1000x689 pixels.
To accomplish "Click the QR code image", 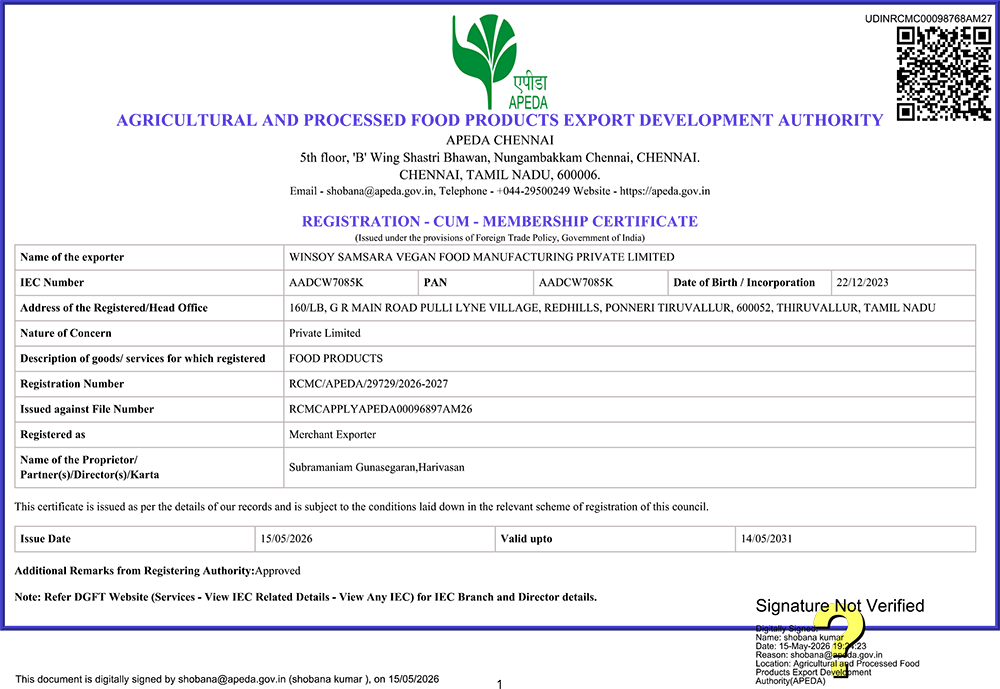I will click(x=944, y=74).
